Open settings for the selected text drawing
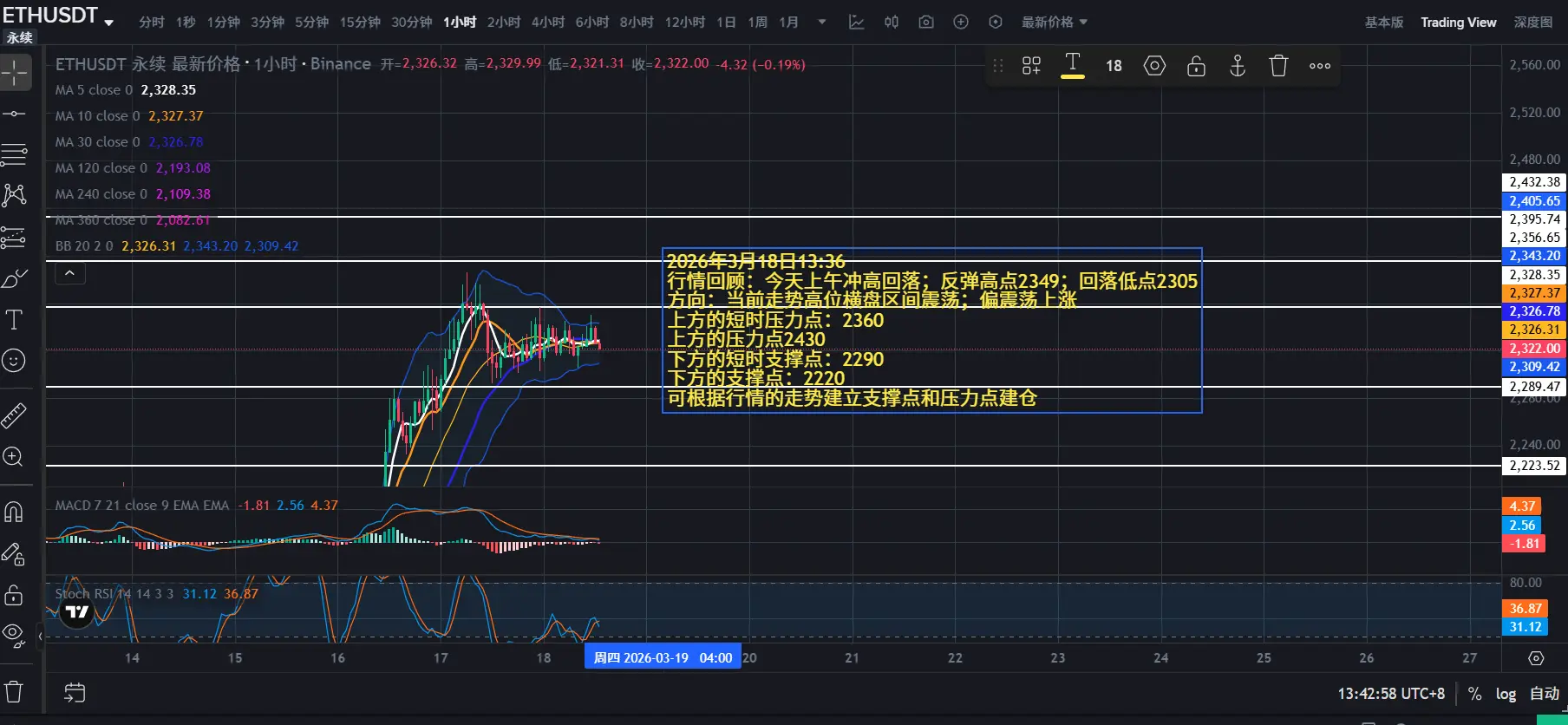This screenshot has height=725, width=1568. (x=1154, y=66)
